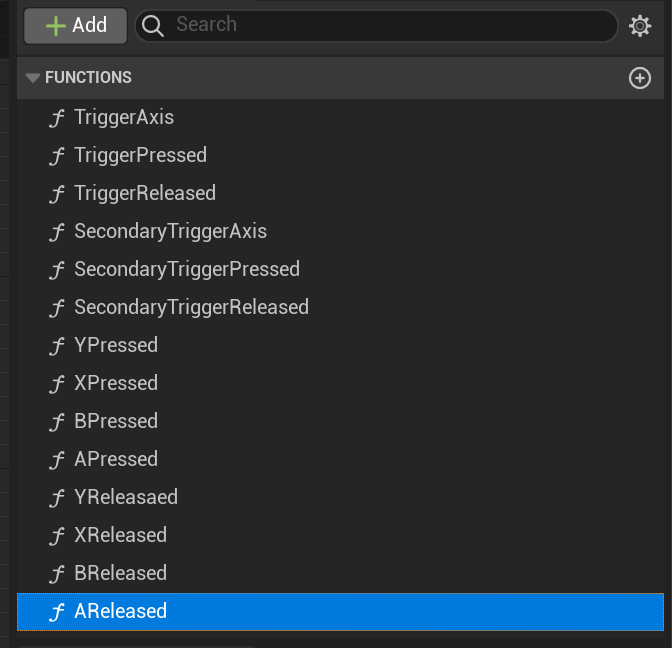Click the green Add button
Screen dimensions: 672x648
click(75, 26)
